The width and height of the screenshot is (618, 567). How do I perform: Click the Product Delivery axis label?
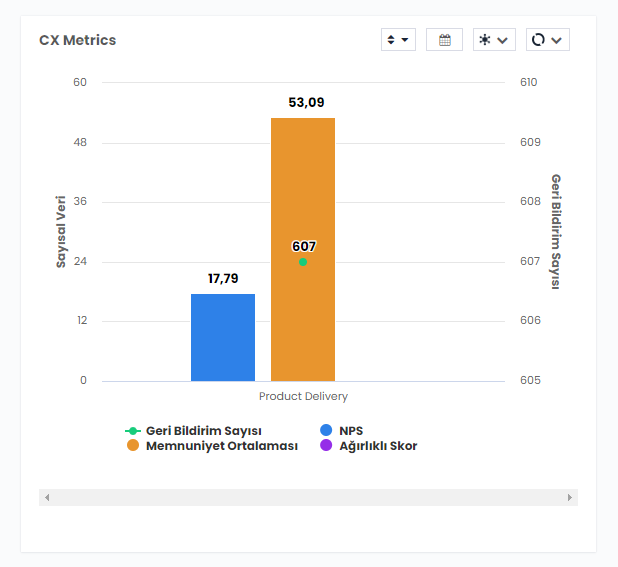(303, 397)
